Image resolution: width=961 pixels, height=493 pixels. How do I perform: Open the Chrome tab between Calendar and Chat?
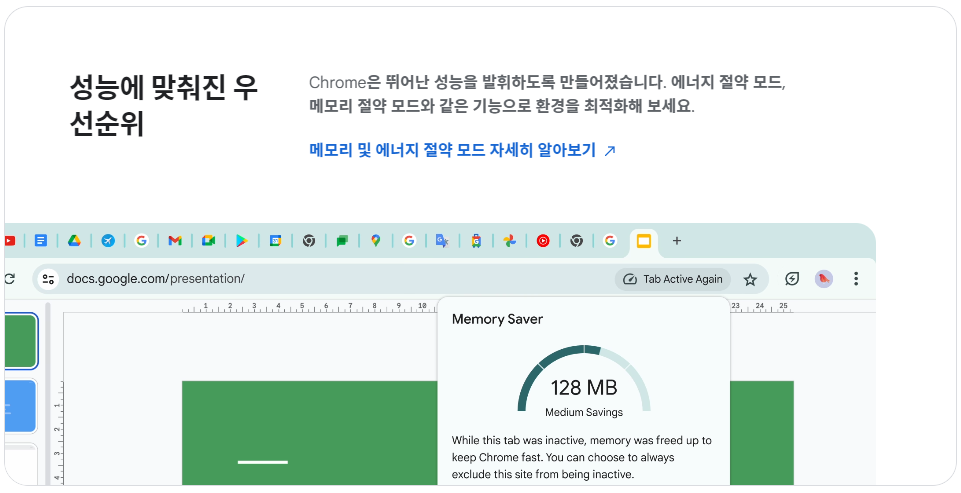pyautogui.click(x=309, y=241)
